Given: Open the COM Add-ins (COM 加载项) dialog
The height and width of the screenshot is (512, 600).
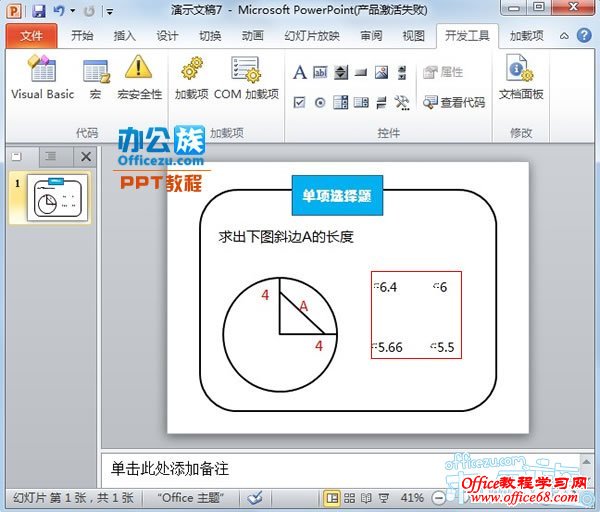Looking at the screenshot, I should point(246,78).
